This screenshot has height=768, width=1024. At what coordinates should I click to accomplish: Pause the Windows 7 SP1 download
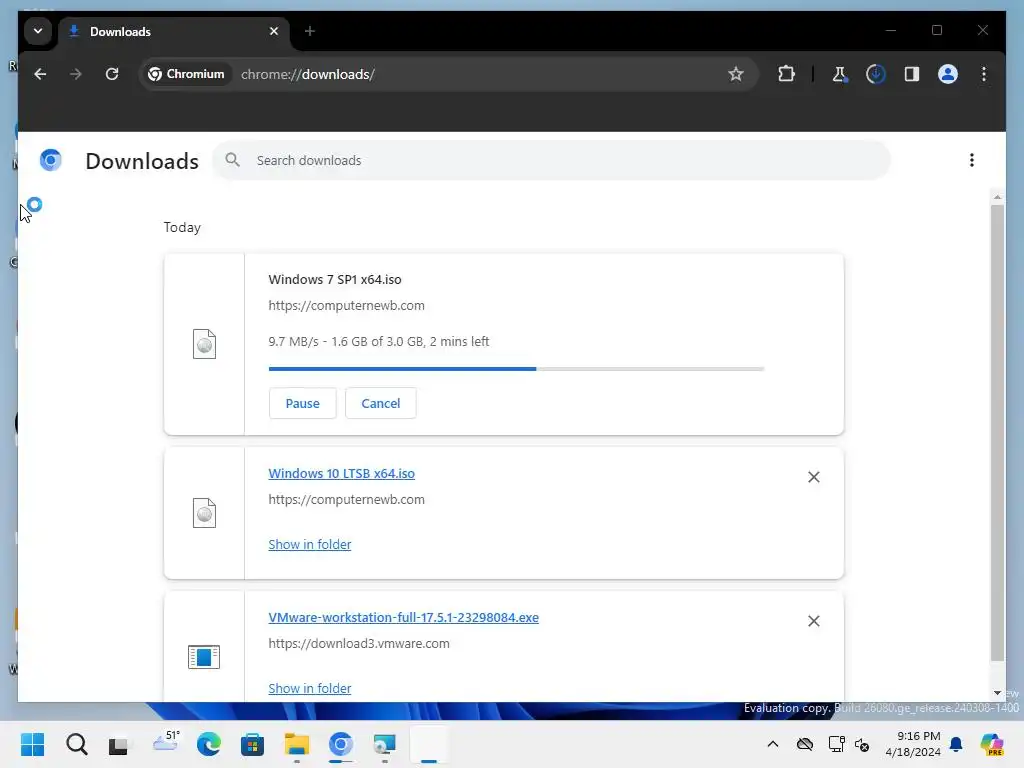tap(302, 404)
